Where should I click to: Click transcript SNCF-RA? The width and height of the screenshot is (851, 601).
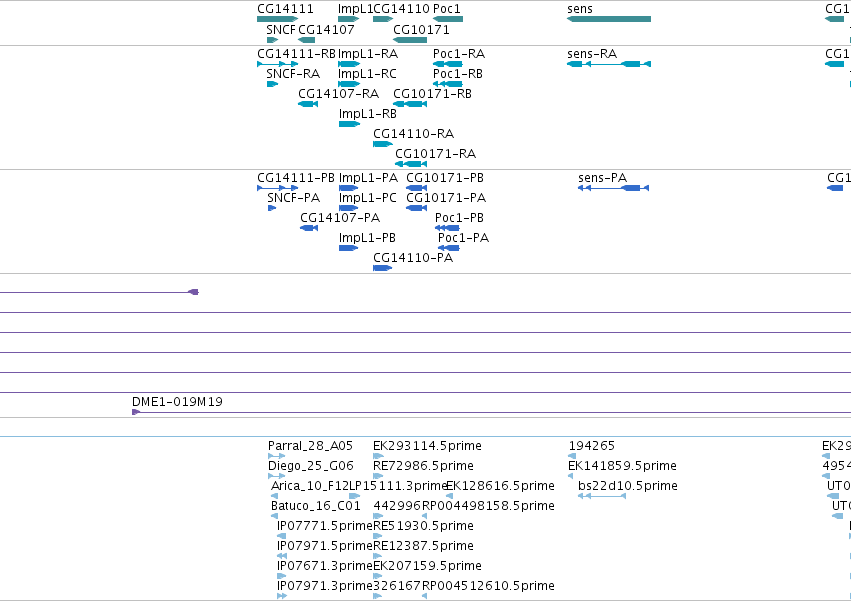(x=272, y=84)
